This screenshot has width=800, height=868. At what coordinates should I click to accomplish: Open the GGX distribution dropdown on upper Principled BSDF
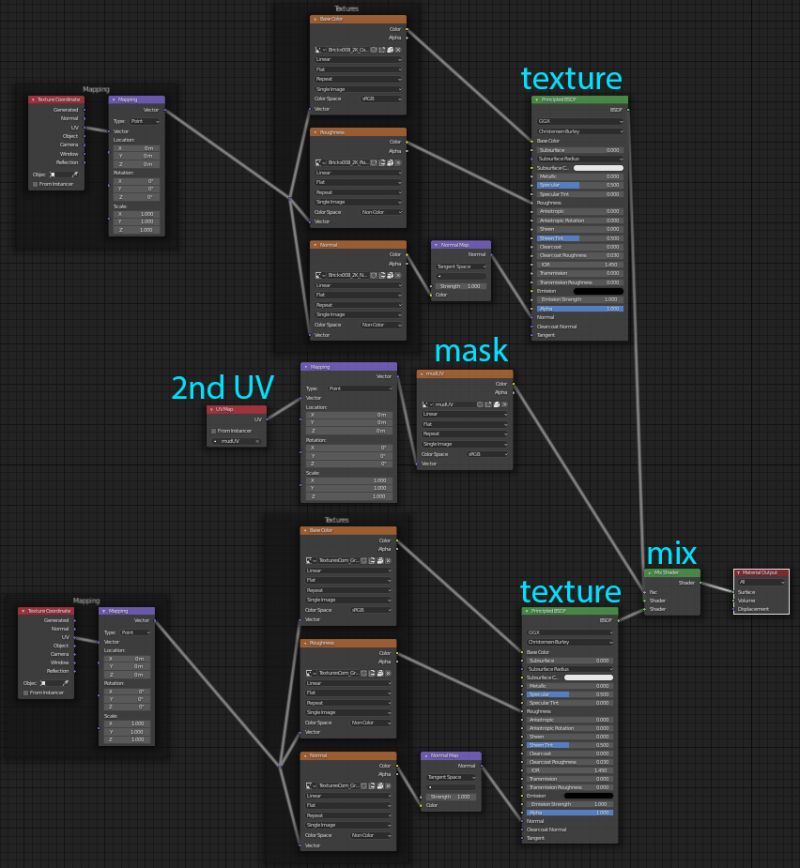pyautogui.click(x=578, y=122)
